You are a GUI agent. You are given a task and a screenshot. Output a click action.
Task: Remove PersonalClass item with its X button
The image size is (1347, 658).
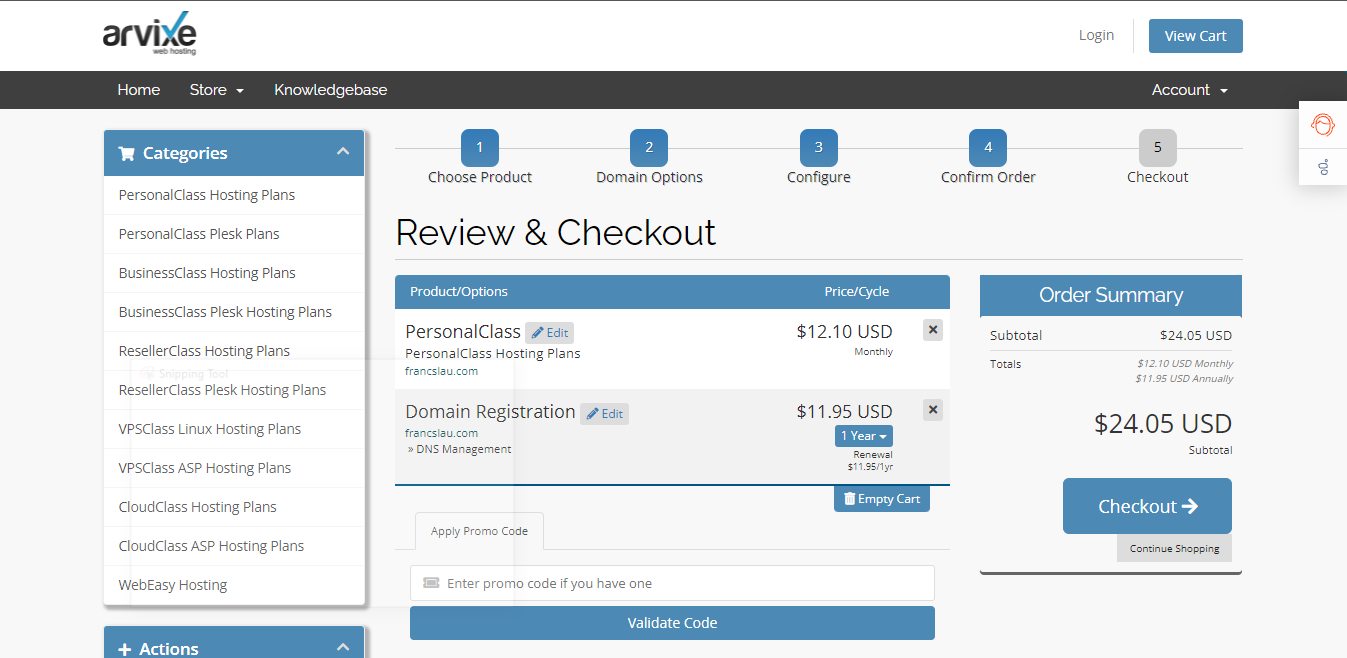[x=932, y=329]
